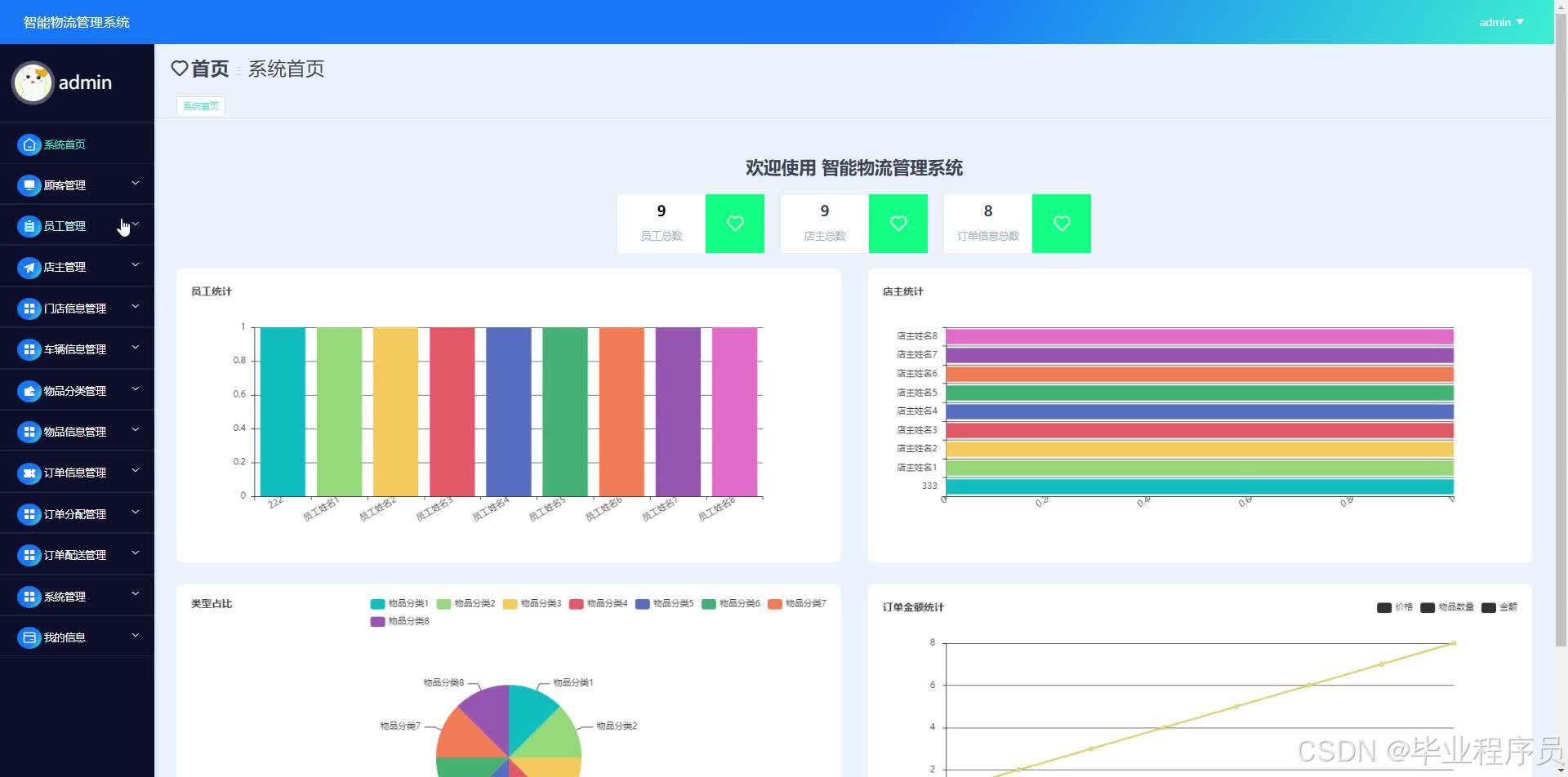Toggle 物品分类3 legend entry
Screen dimensions: 1568x777
(x=532, y=604)
